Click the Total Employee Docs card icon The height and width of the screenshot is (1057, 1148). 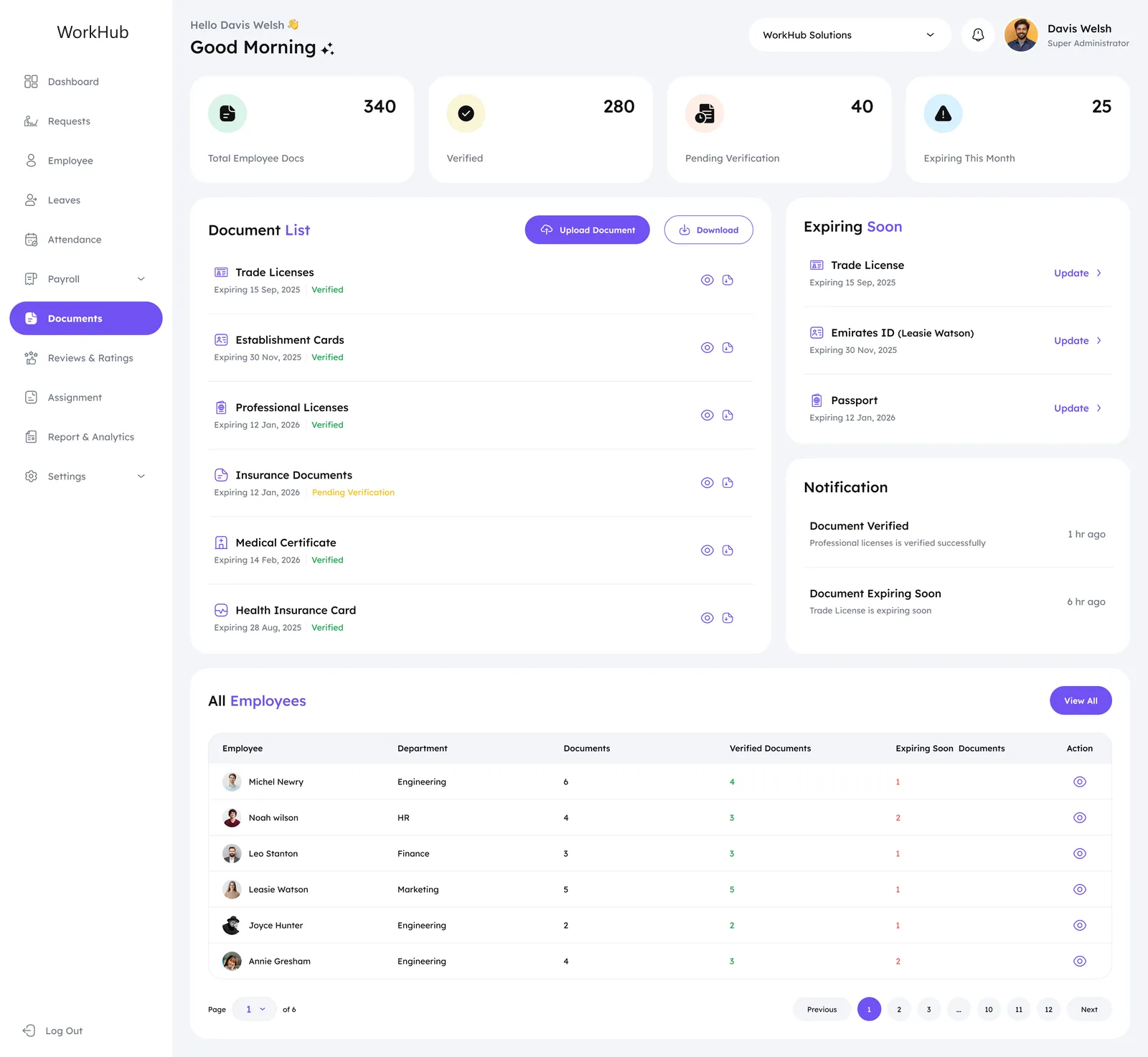pyautogui.click(x=227, y=113)
